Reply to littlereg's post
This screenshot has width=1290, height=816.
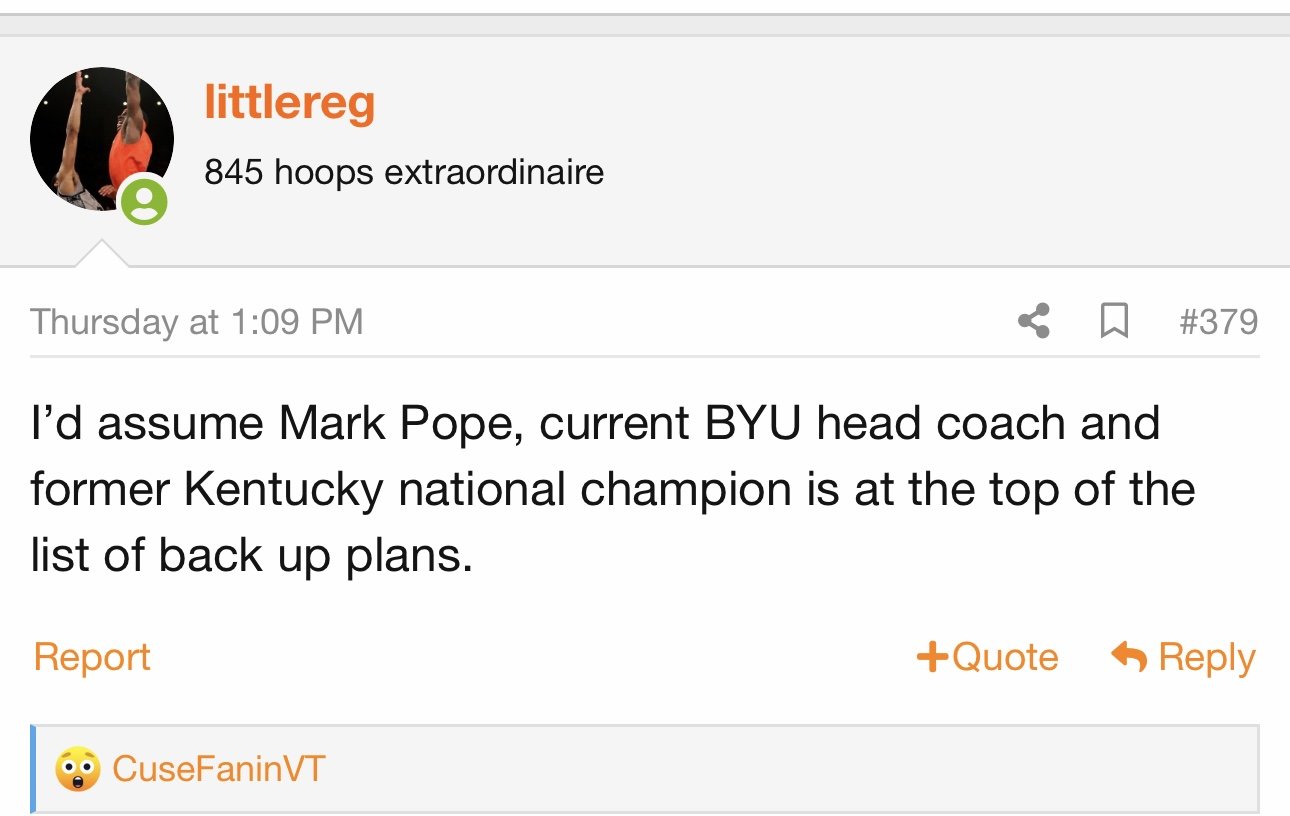pyautogui.click(x=1184, y=657)
